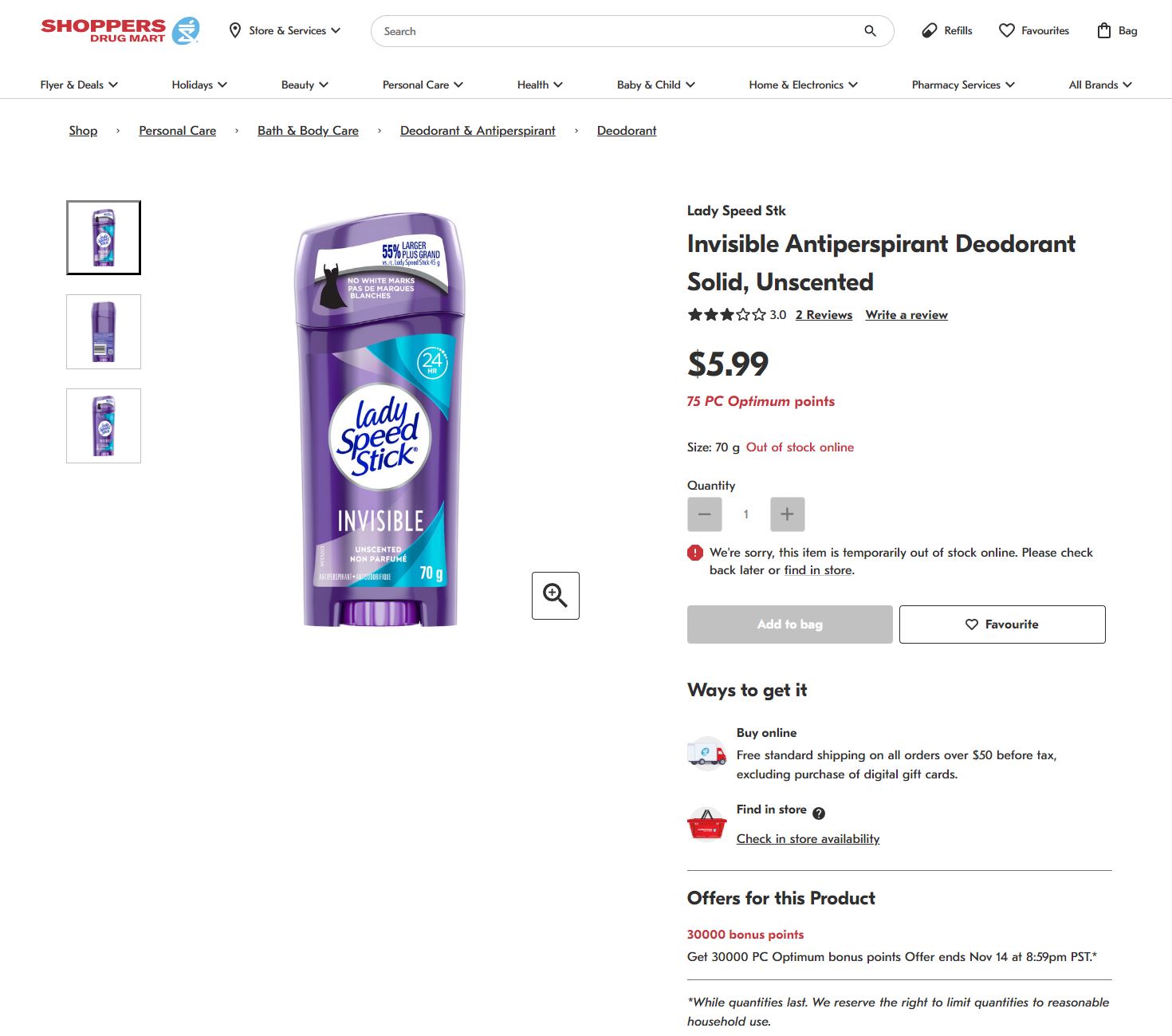This screenshot has height=1036, width=1172.
Task: Click the store location pin icon
Action: (235, 30)
